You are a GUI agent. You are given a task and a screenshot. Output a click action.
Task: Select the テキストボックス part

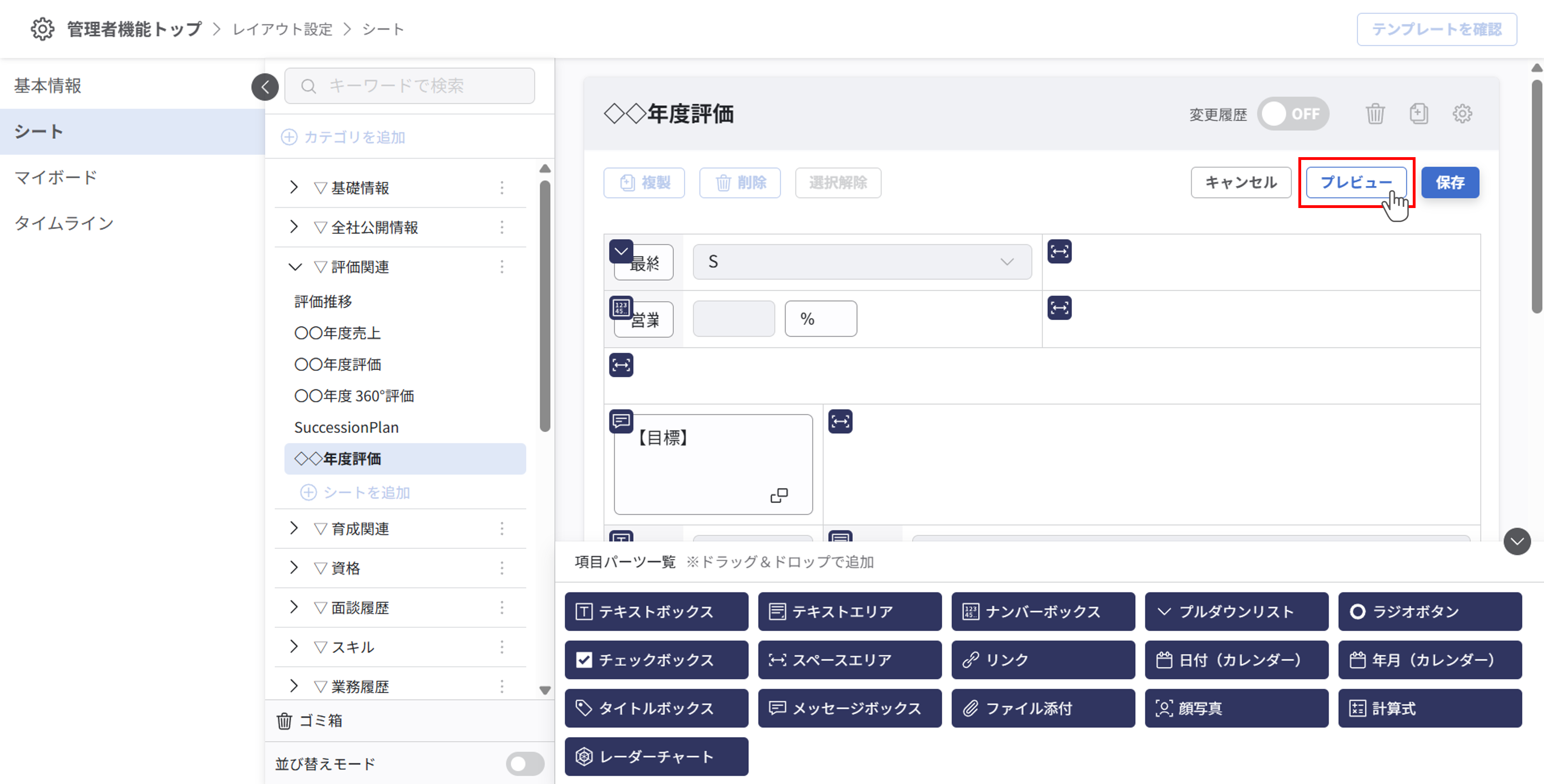point(656,611)
